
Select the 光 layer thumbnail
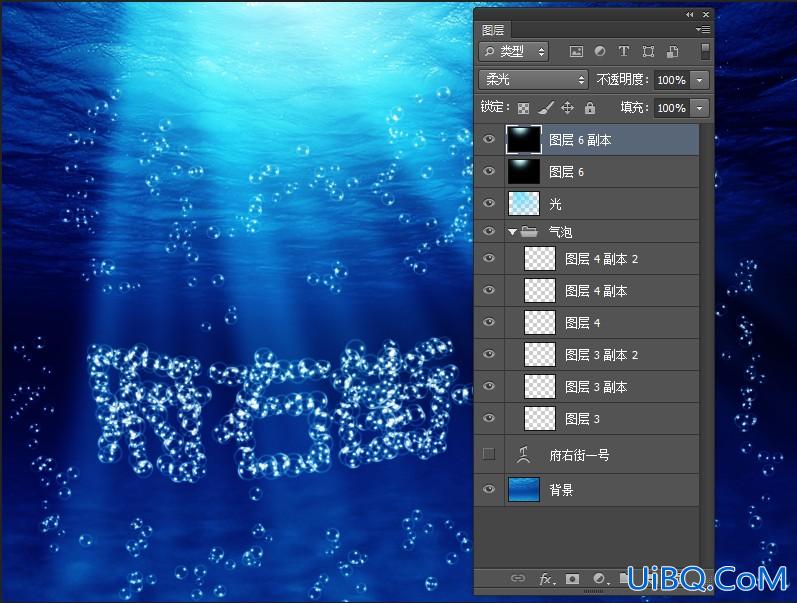[524, 203]
